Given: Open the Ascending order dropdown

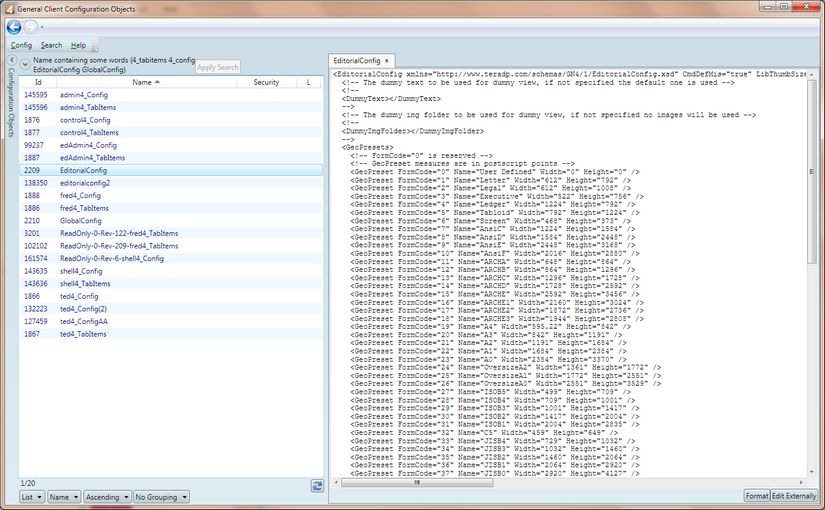Looking at the screenshot, I should [x=107, y=497].
